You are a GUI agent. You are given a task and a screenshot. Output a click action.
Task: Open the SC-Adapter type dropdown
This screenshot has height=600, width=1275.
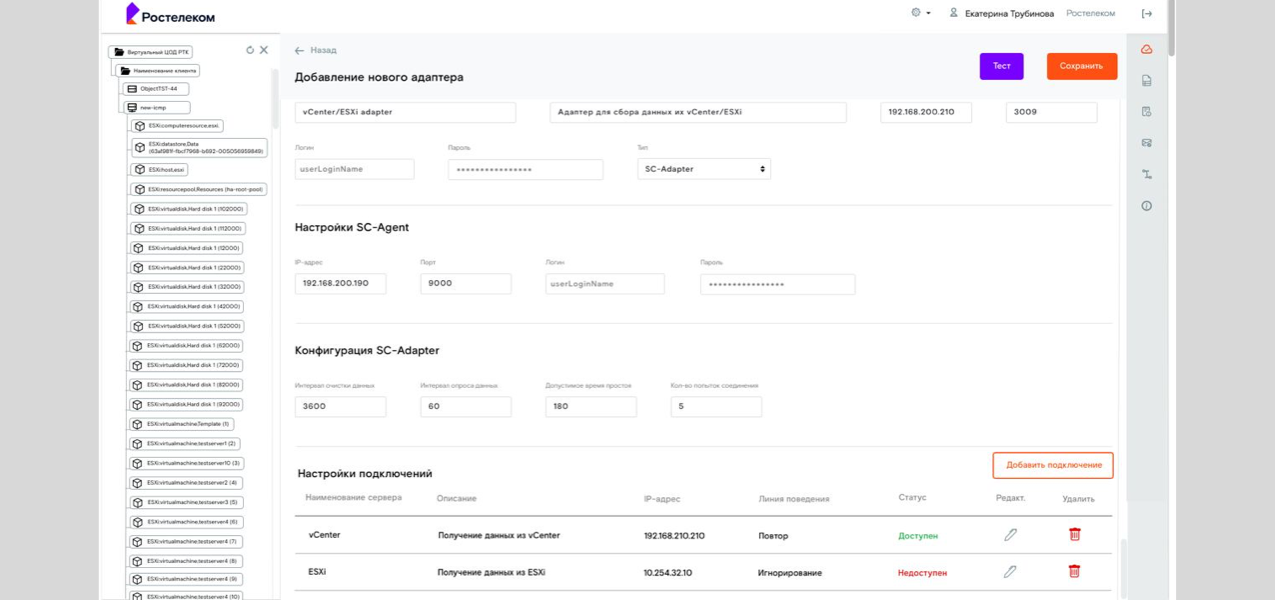(x=704, y=169)
